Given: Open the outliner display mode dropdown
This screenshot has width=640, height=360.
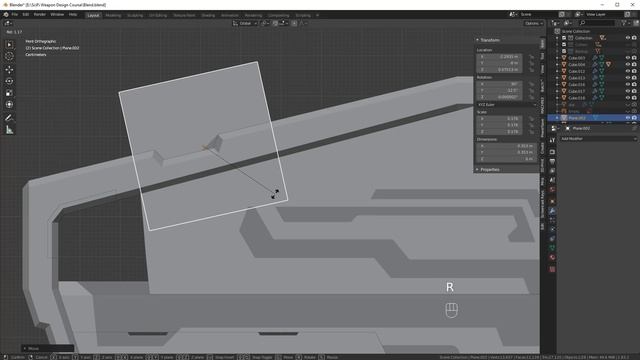Looking at the screenshot, I should click(568, 23).
